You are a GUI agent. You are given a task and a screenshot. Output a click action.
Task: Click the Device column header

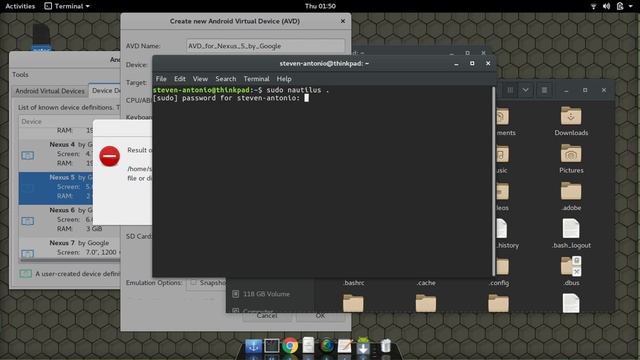69,121
